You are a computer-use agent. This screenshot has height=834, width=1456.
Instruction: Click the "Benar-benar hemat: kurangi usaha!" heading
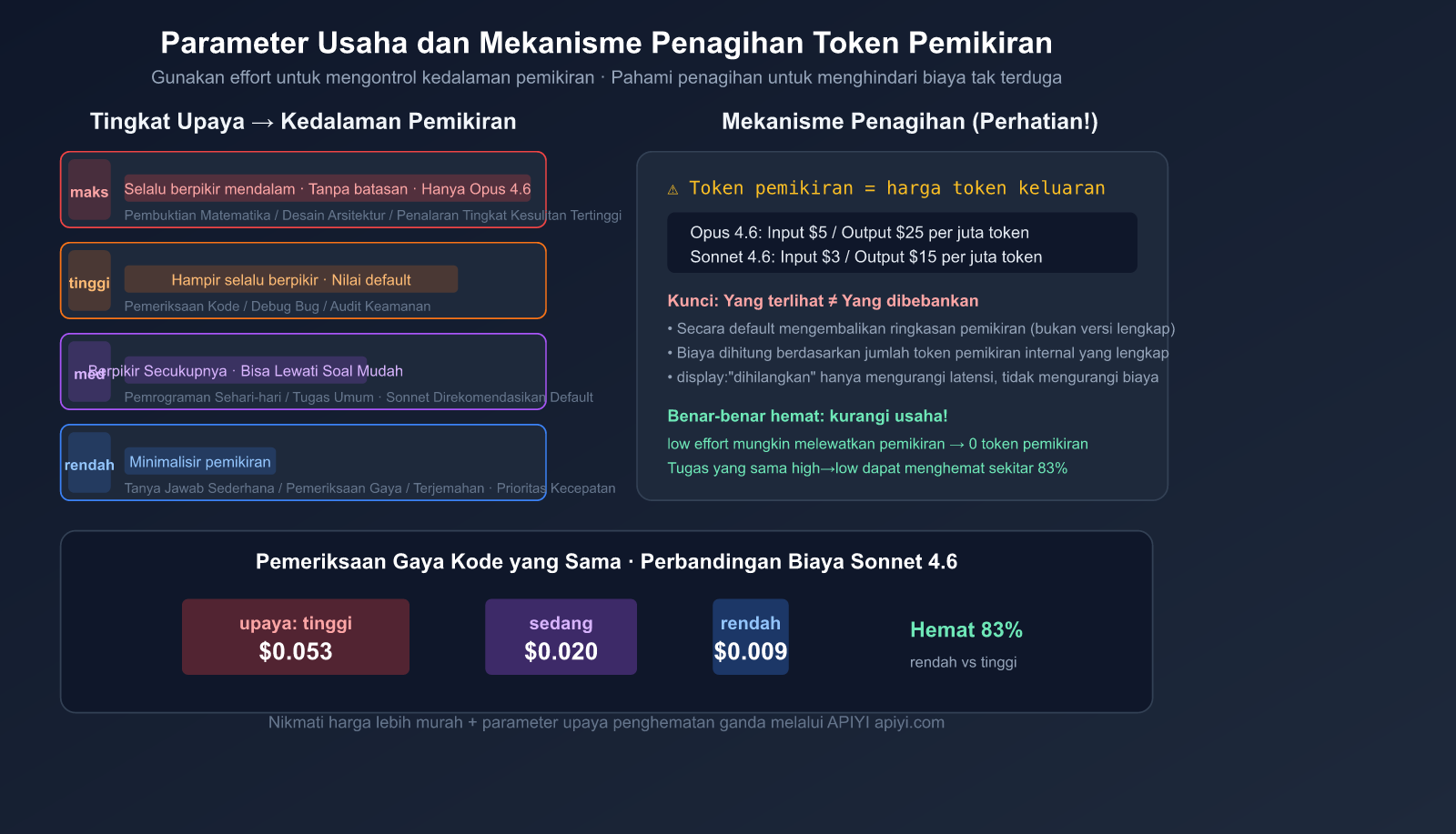pyautogui.click(x=807, y=416)
